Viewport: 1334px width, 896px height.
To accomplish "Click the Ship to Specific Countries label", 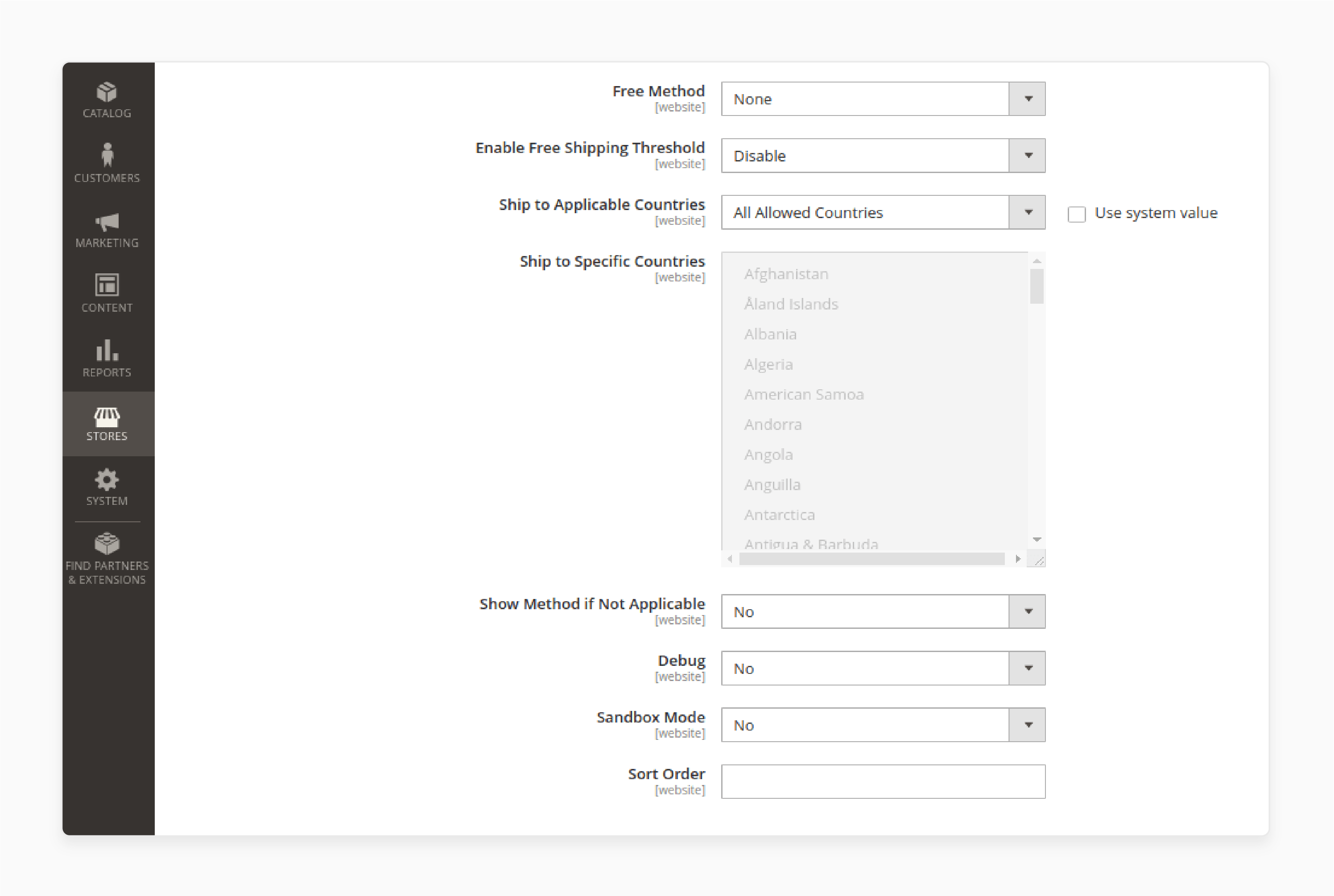I will (x=612, y=261).
